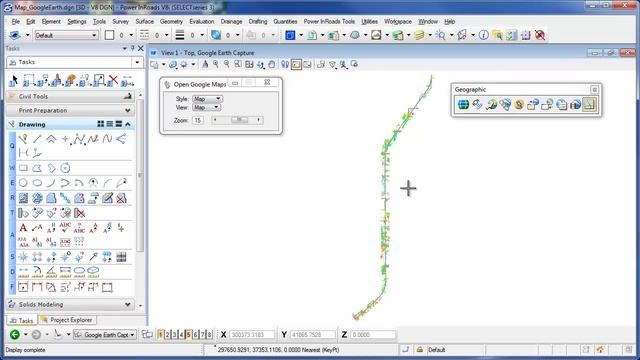Click the Pan View hand icon
The width and height of the screenshot is (640, 360).
[x=271, y=64]
